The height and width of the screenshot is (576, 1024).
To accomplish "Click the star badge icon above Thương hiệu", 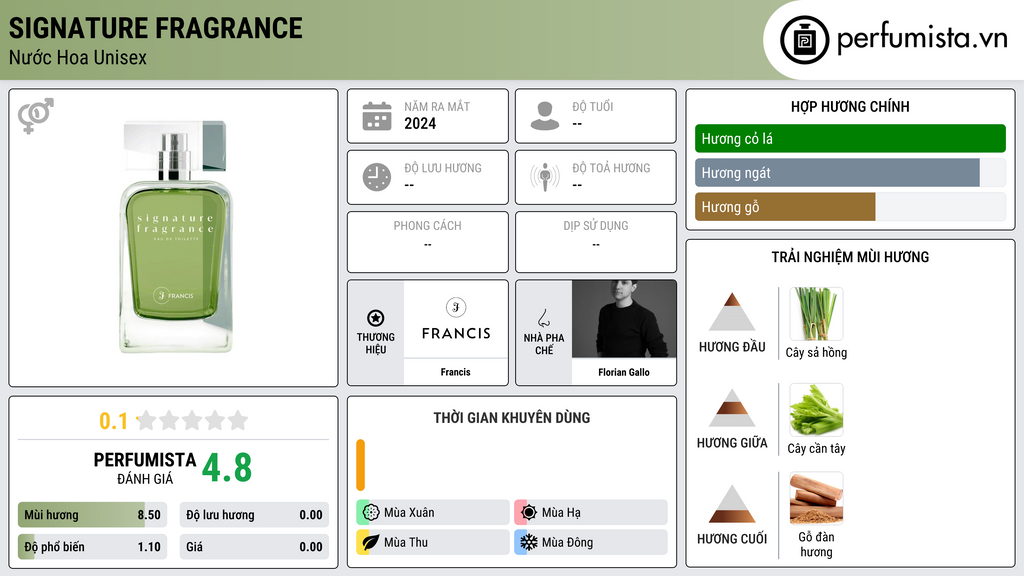I will pyautogui.click(x=376, y=318).
